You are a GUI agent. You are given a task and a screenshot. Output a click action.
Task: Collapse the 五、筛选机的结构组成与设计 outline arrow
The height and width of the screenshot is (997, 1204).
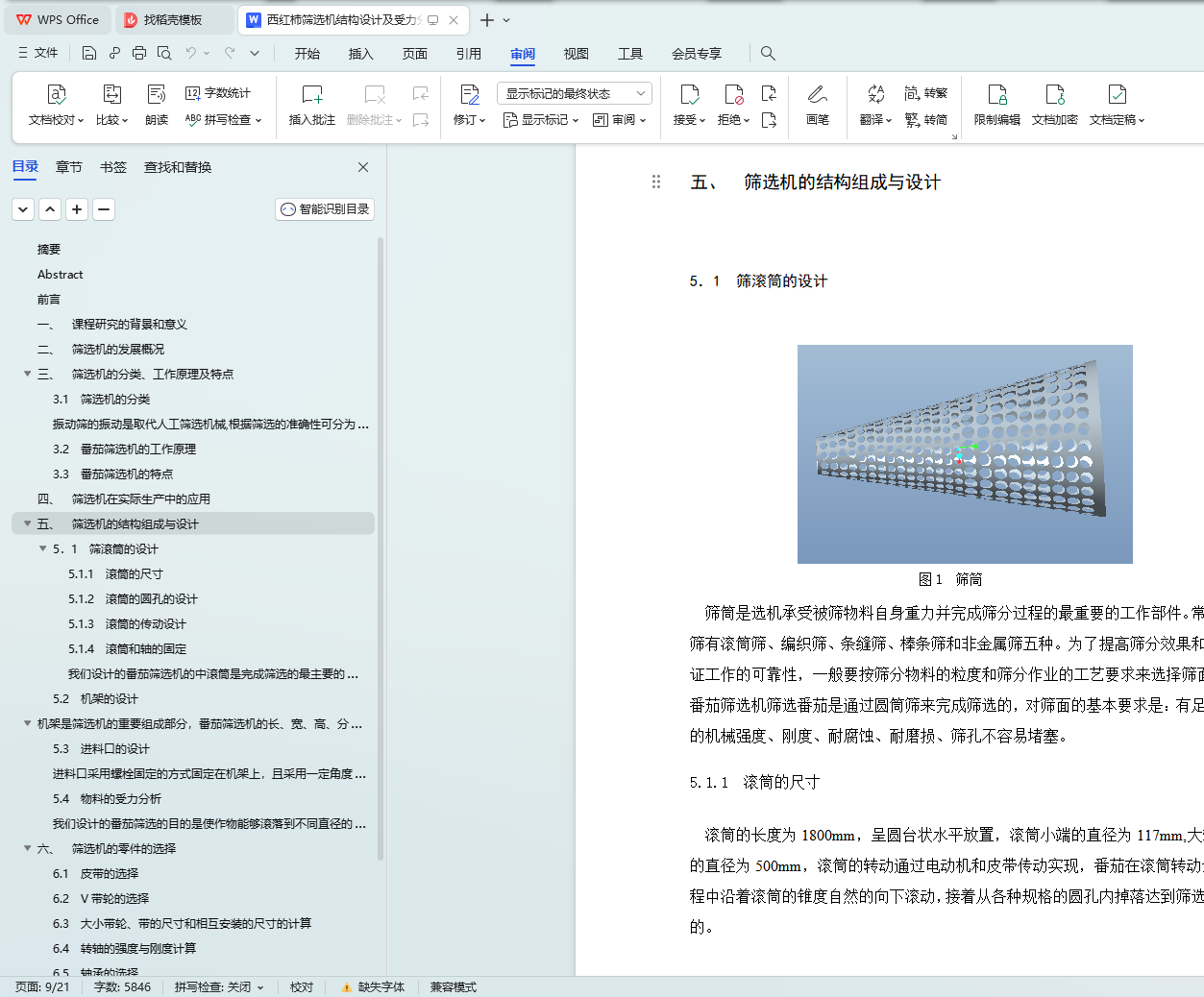click(27, 523)
